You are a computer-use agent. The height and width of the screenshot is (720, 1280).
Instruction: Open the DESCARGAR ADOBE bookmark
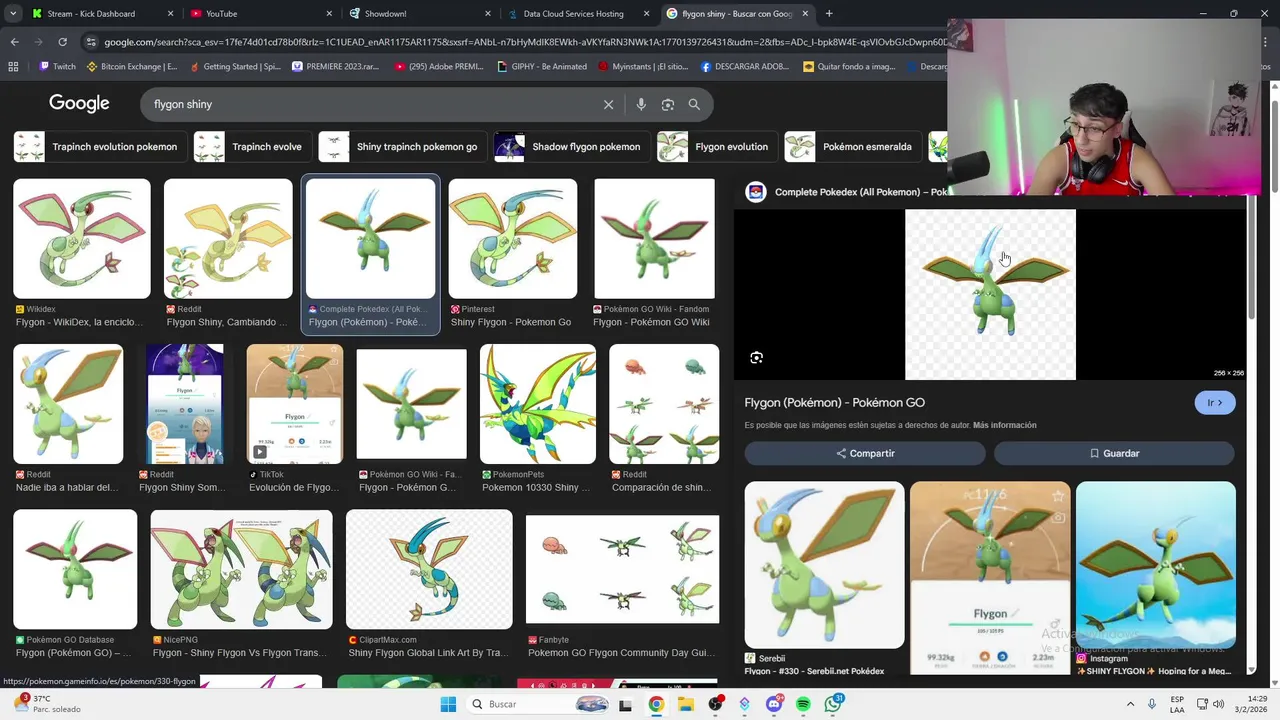pos(745,67)
